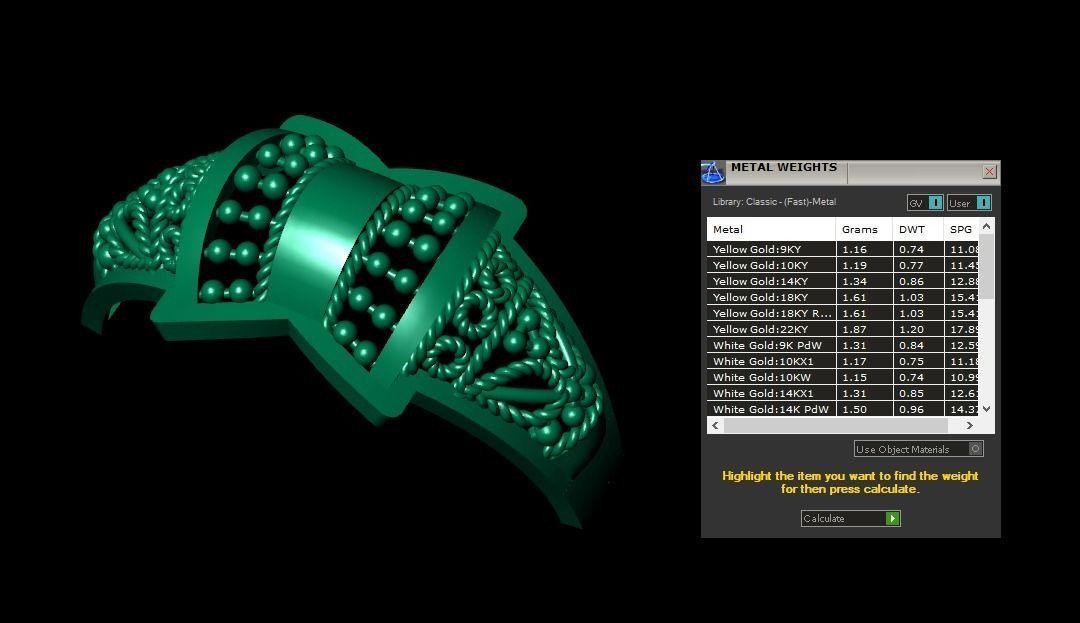Select Yellow Gold:14KY row
The height and width of the screenshot is (623, 1080).
842,281
